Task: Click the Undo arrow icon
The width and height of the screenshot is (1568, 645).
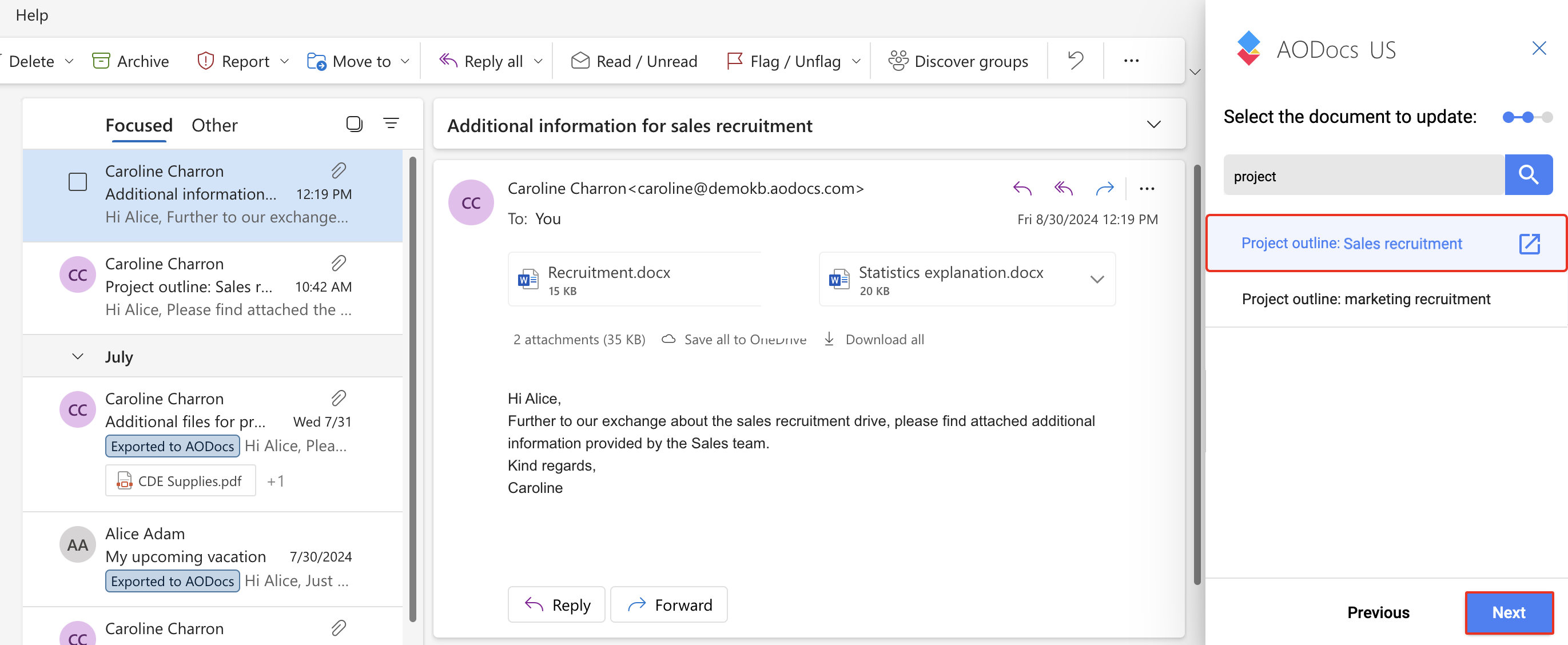Action: (1076, 60)
